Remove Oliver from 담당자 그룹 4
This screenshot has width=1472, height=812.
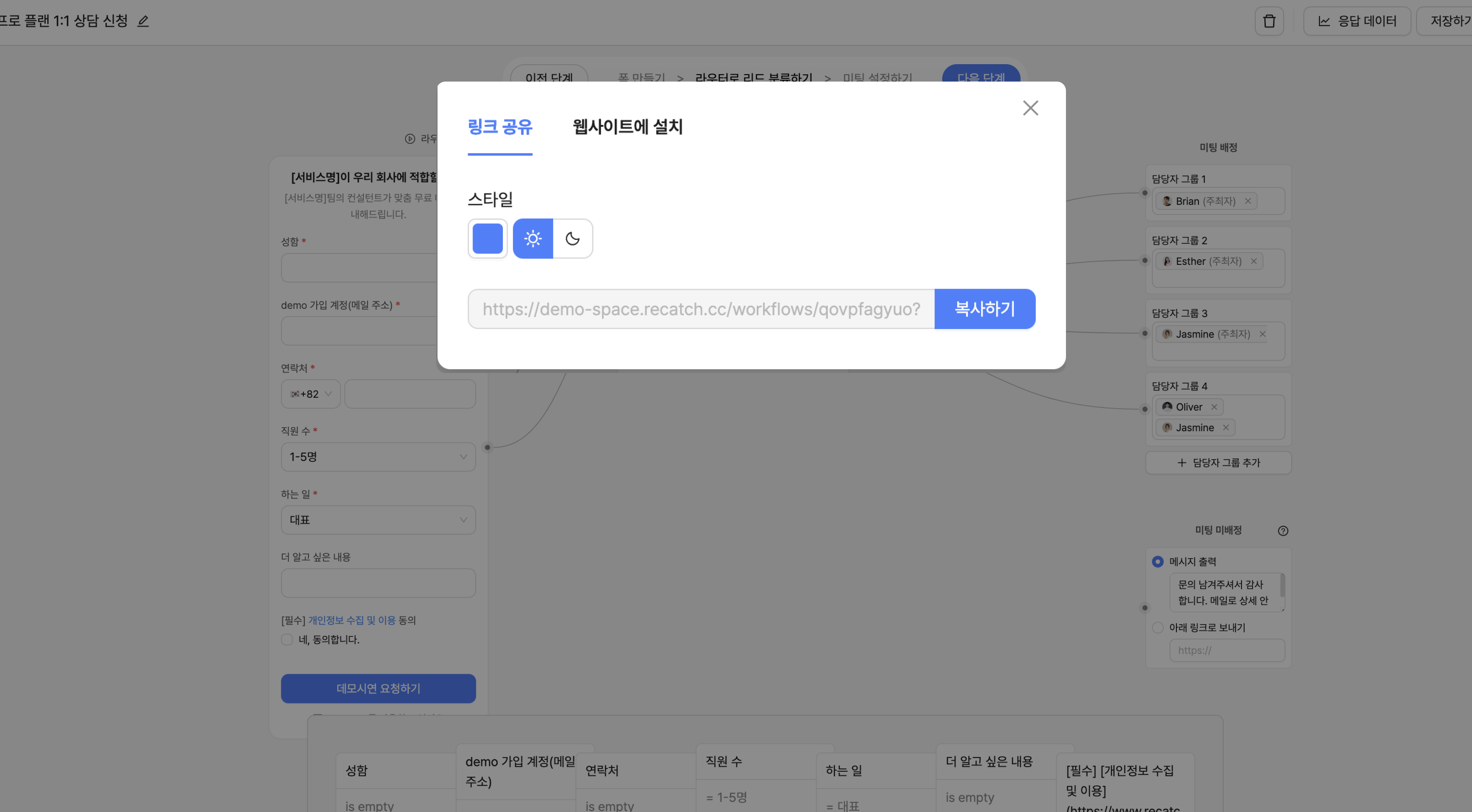click(x=1214, y=407)
